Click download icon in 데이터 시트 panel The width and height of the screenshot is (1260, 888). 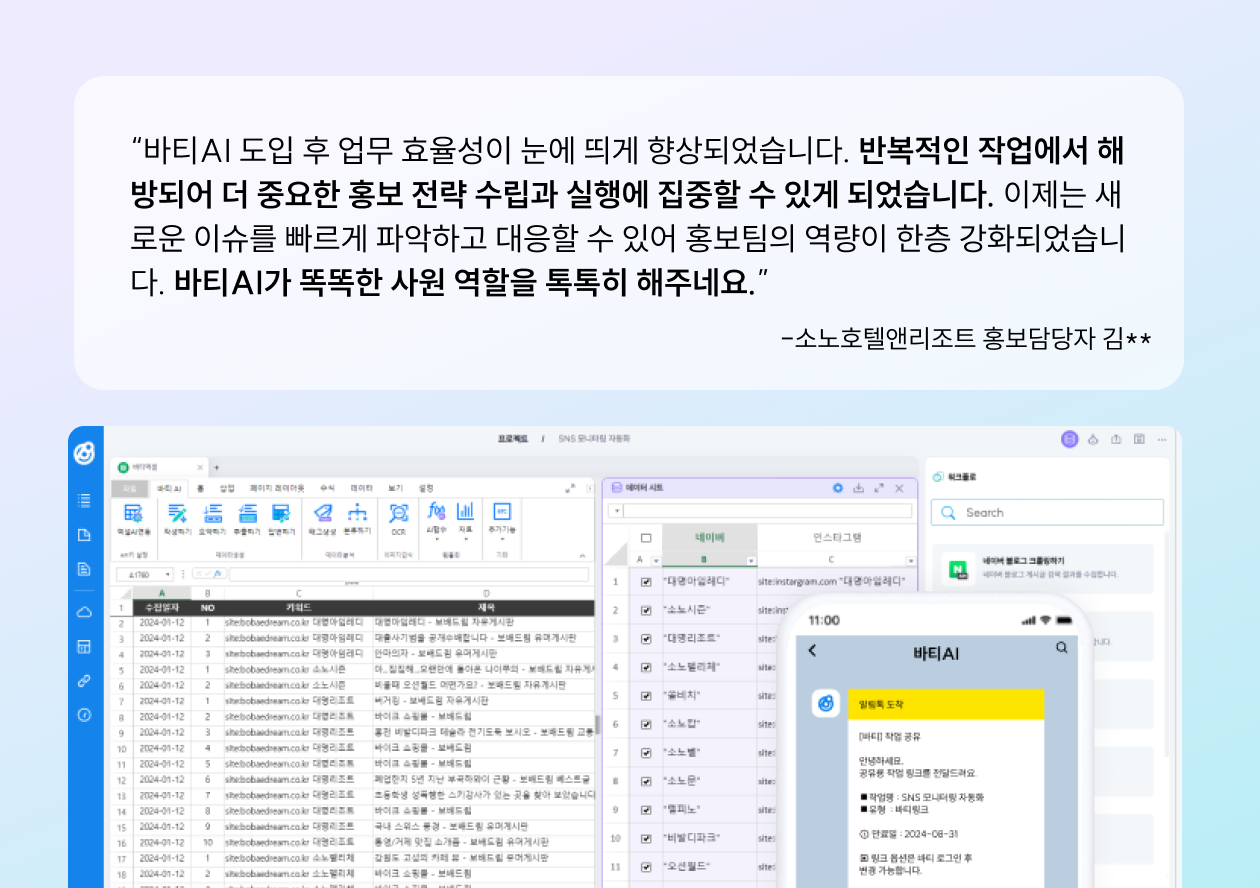click(858, 488)
